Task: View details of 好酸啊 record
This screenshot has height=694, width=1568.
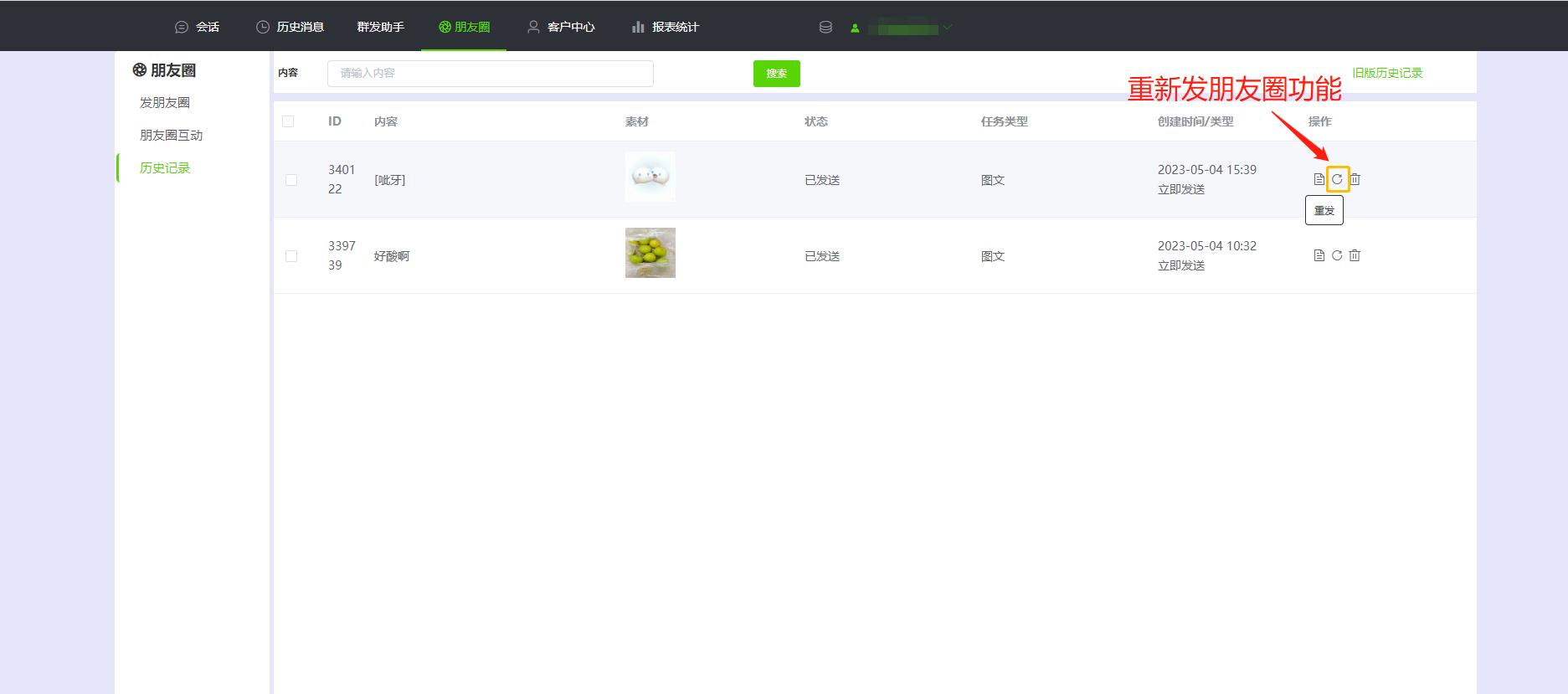Action: [1319, 255]
